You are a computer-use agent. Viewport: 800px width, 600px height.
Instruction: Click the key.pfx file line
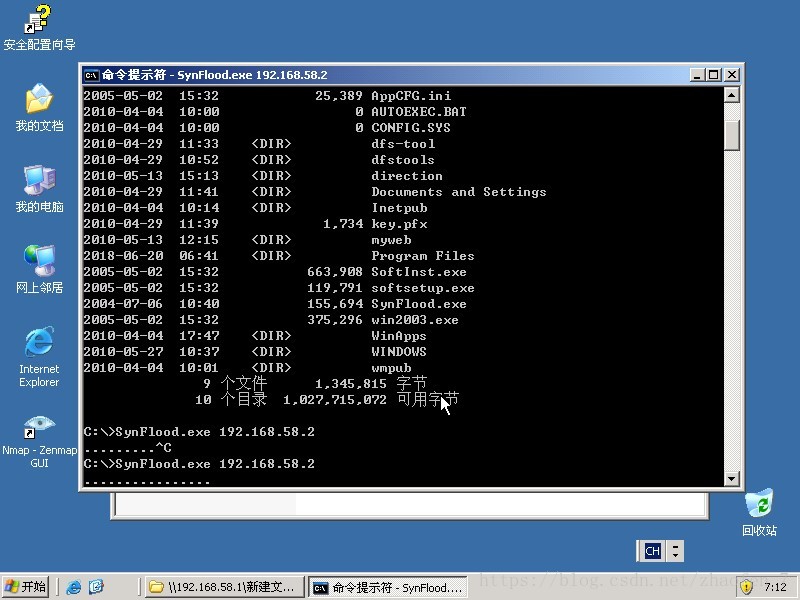coord(255,224)
